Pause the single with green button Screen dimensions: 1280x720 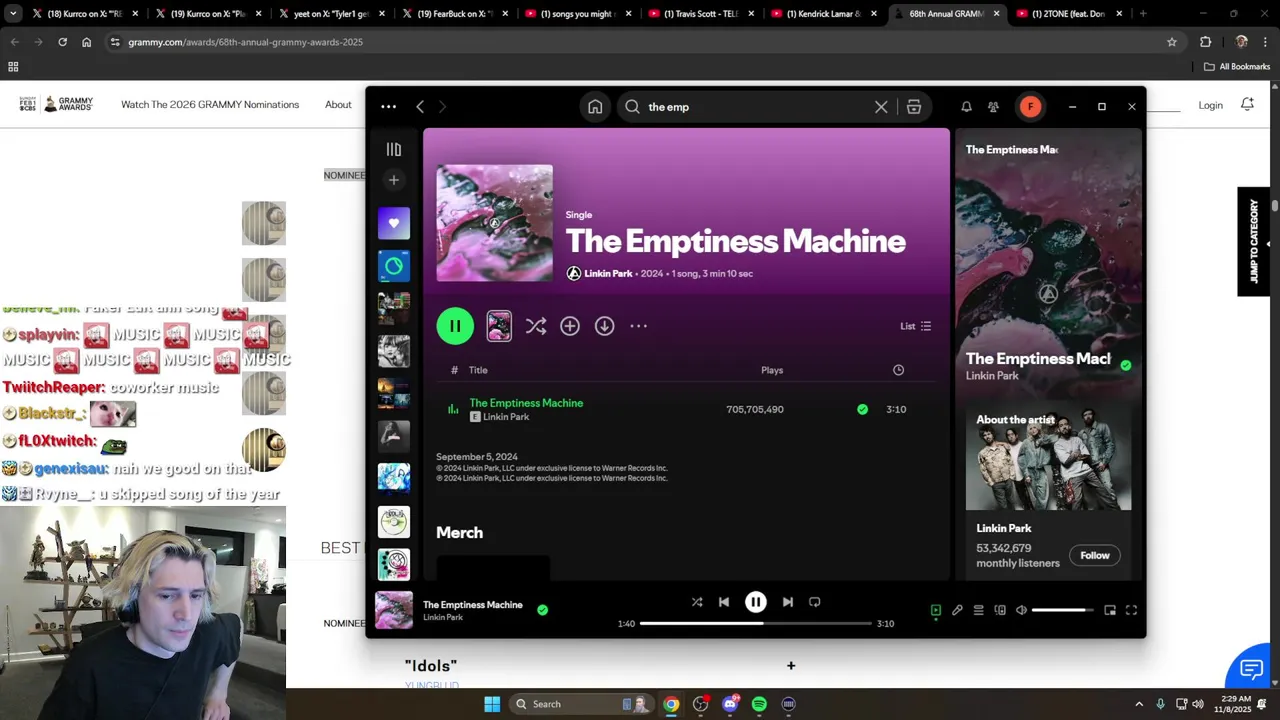point(455,326)
